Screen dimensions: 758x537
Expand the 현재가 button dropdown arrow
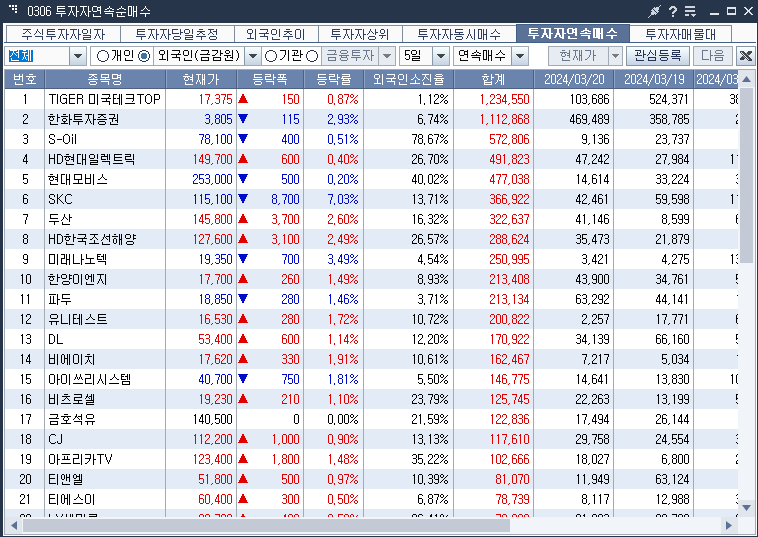615,56
